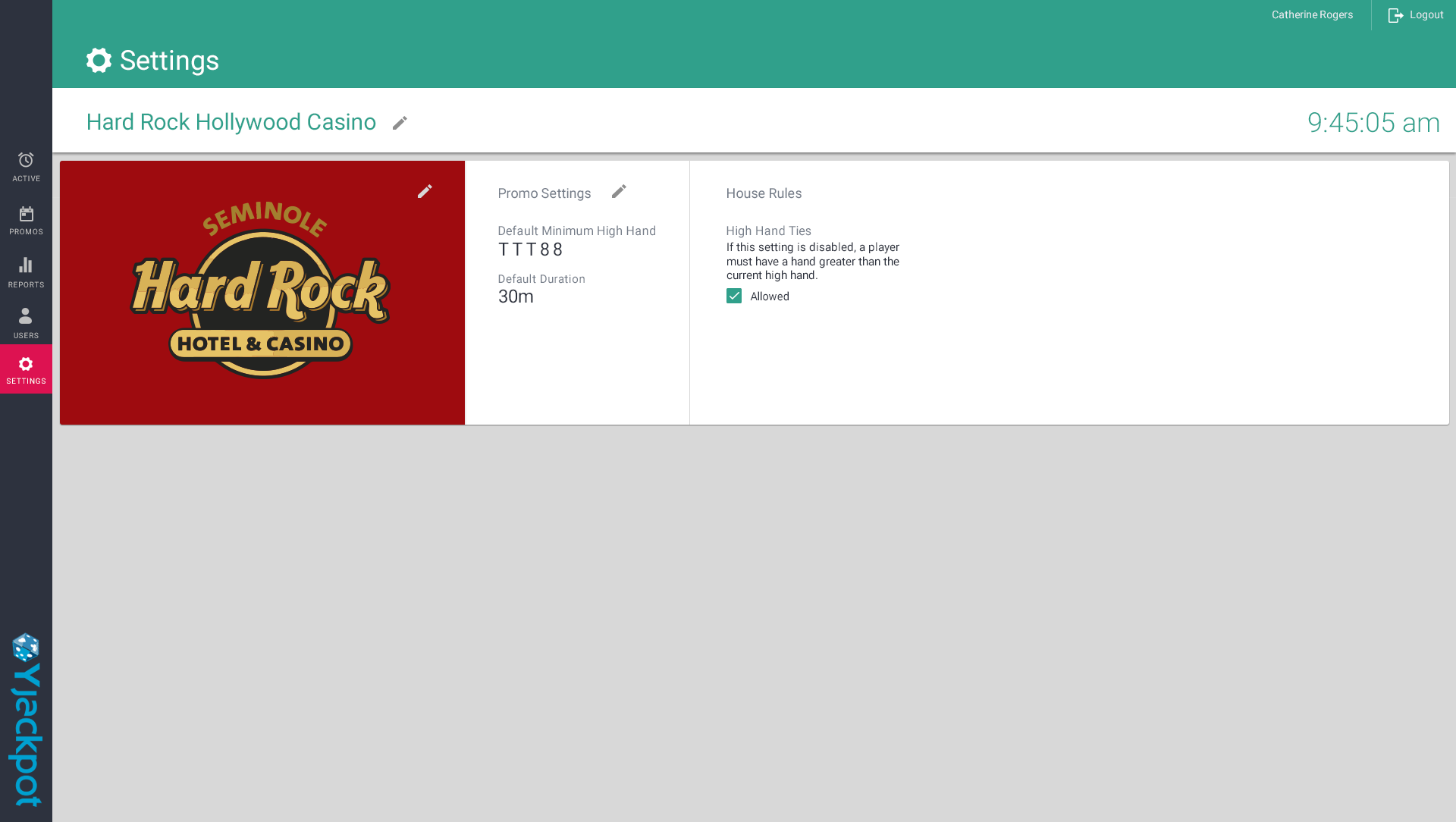Click the Settings page header gear

pyautogui.click(x=99, y=61)
